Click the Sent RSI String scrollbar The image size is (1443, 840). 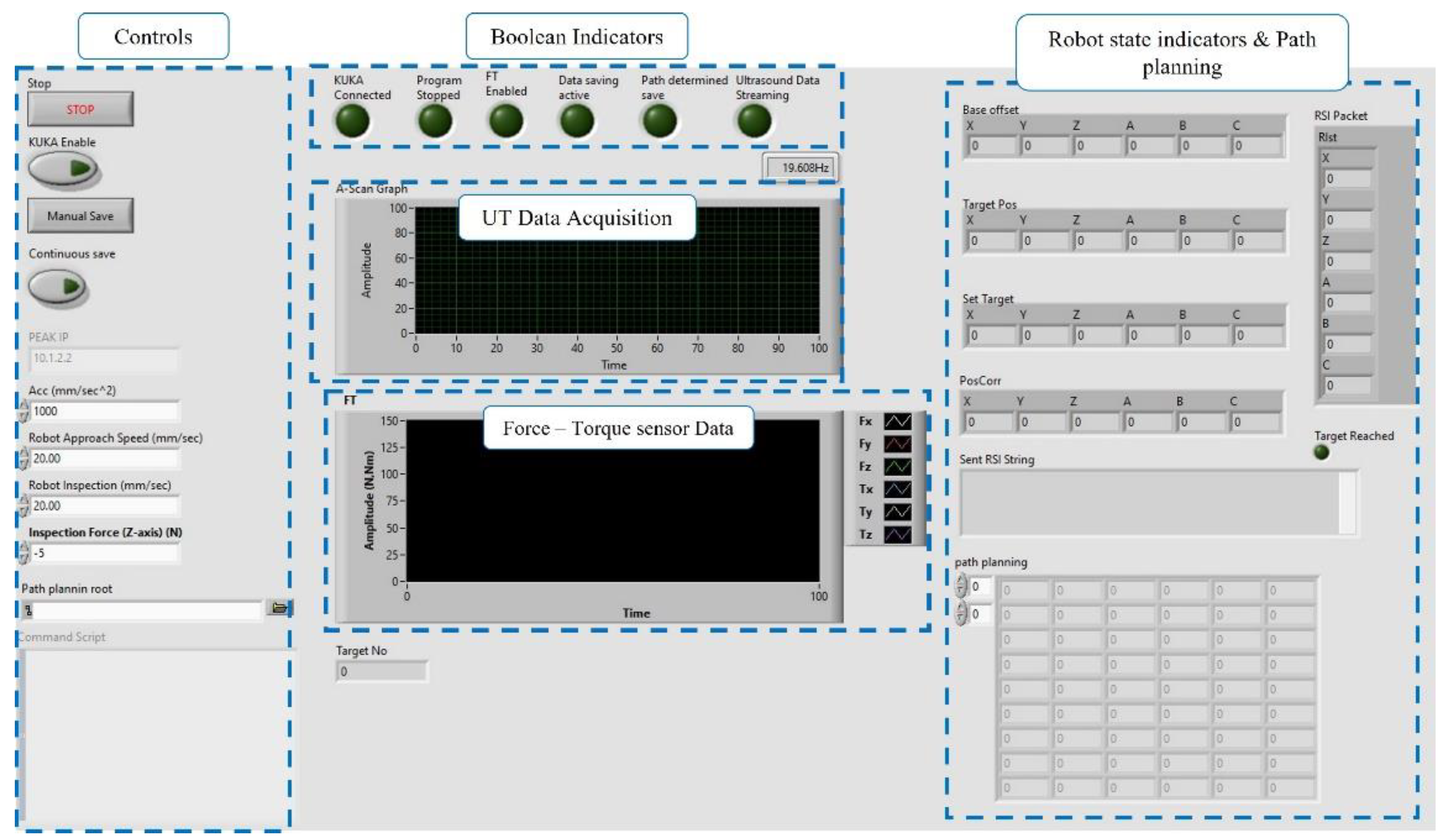1347,503
